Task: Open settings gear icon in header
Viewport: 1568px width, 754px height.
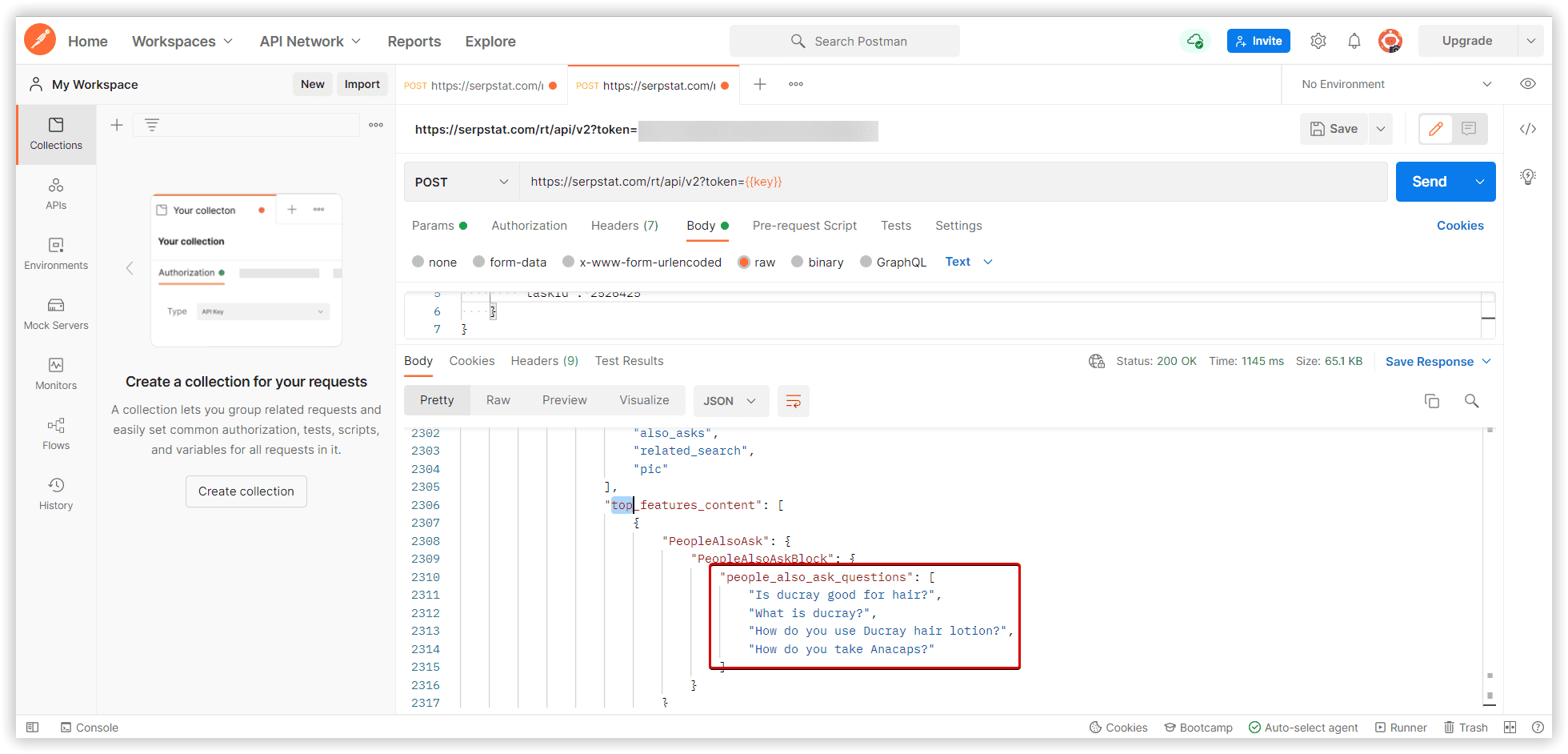Action: click(1318, 41)
